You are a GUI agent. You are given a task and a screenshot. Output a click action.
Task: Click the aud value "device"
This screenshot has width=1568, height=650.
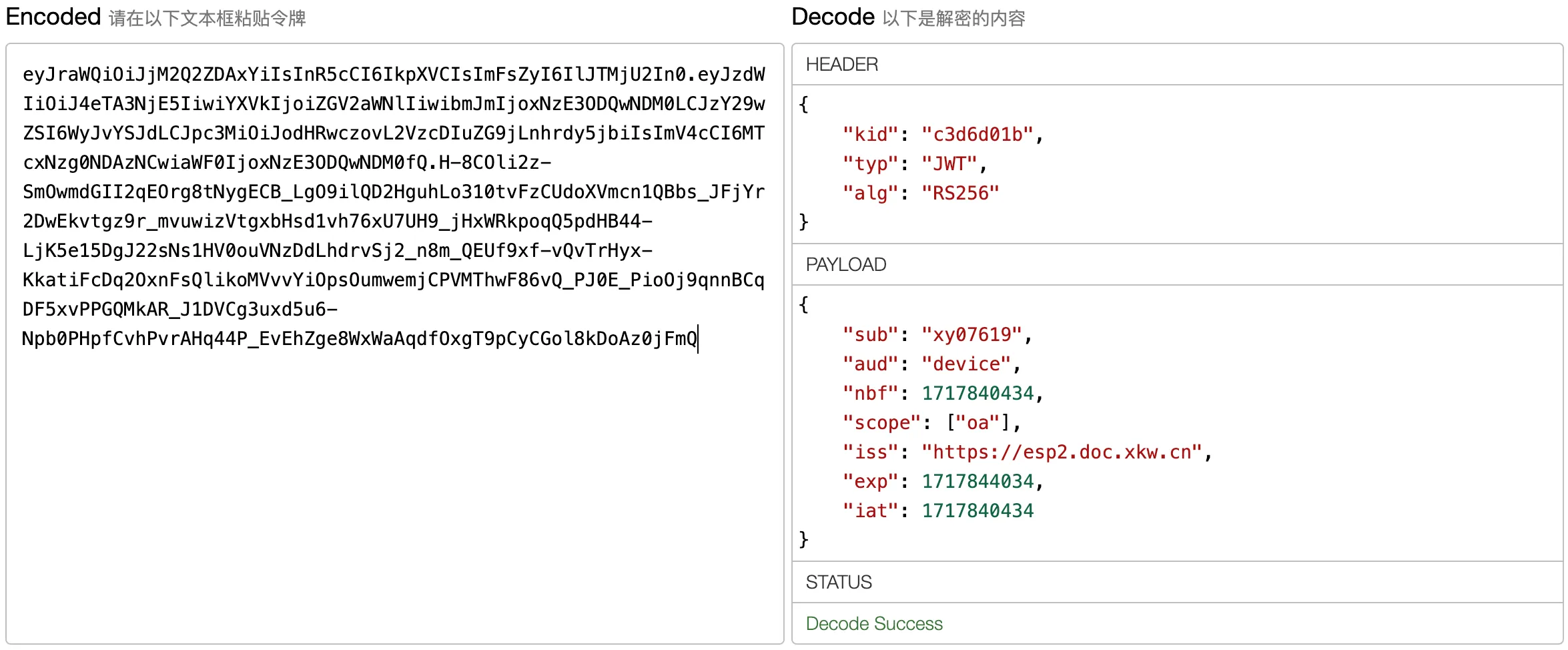click(966, 364)
